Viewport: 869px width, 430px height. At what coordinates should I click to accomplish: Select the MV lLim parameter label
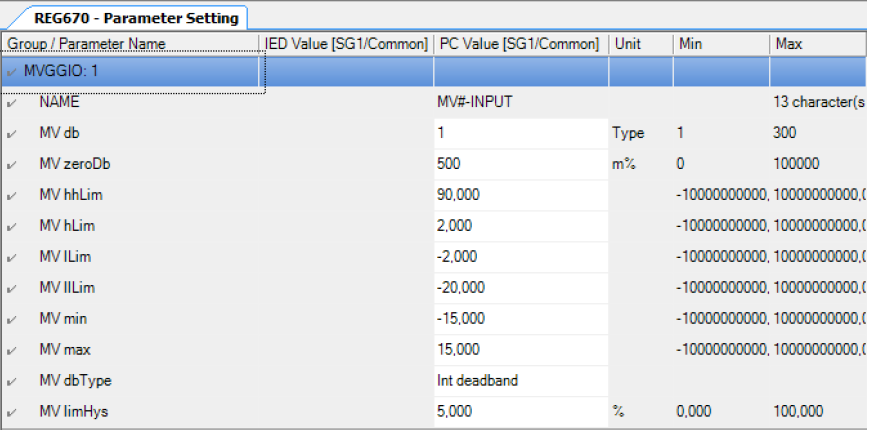tap(65, 257)
